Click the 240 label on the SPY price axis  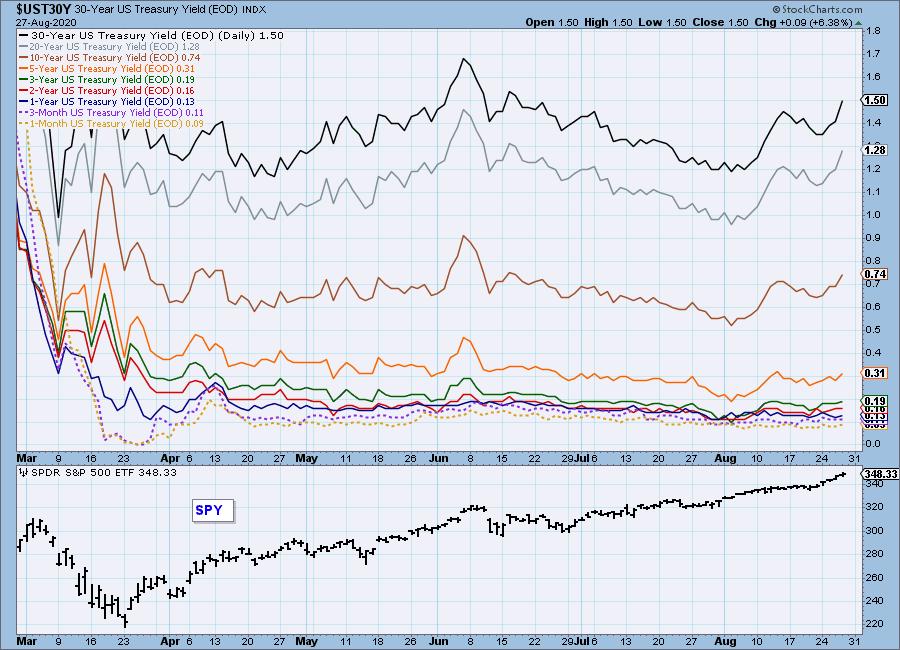(x=874, y=600)
